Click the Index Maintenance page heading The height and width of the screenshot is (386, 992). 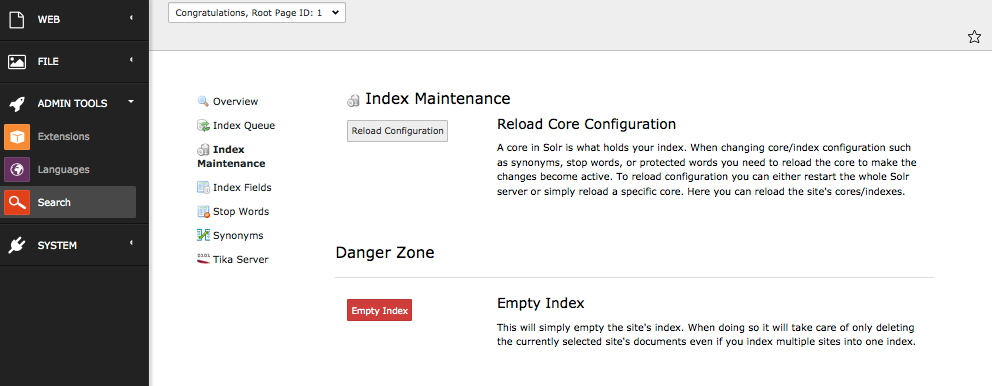[438, 99]
